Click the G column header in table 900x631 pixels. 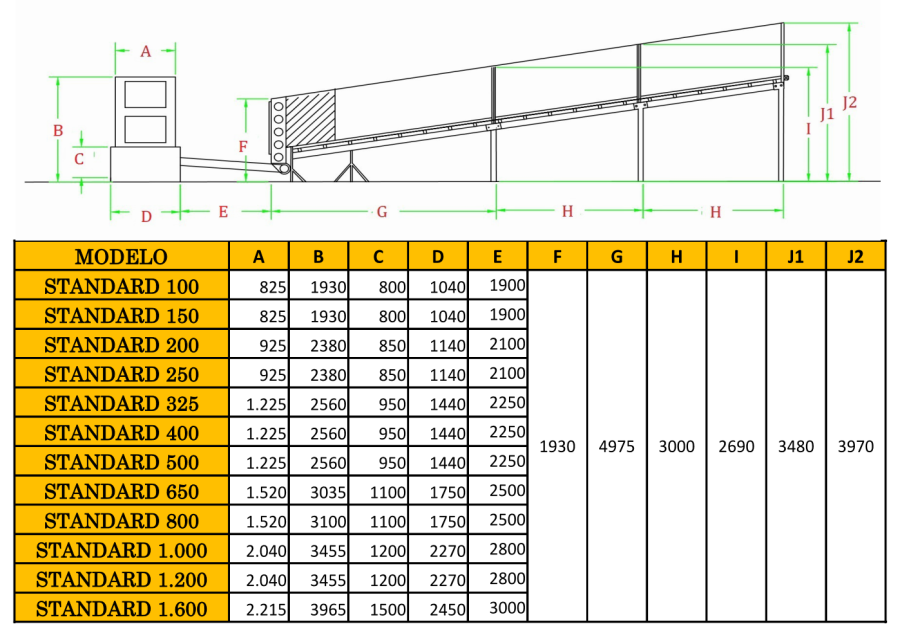(x=616, y=257)
